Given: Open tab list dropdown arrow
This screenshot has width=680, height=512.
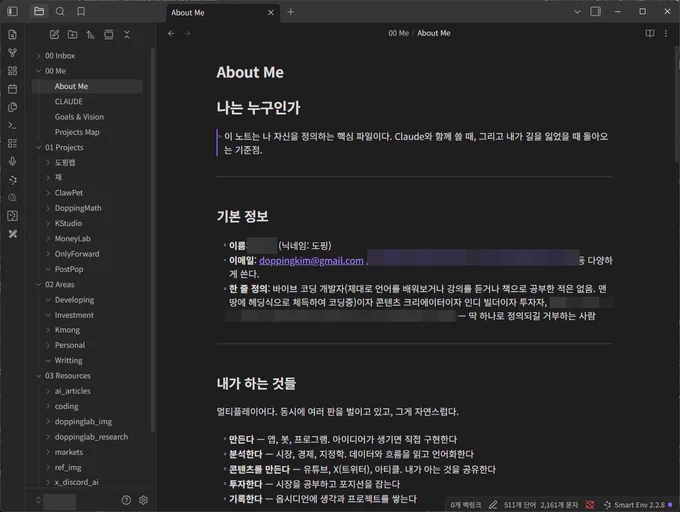Looking at the screenshot, I should pyautogui.click(x=577, y=12).
